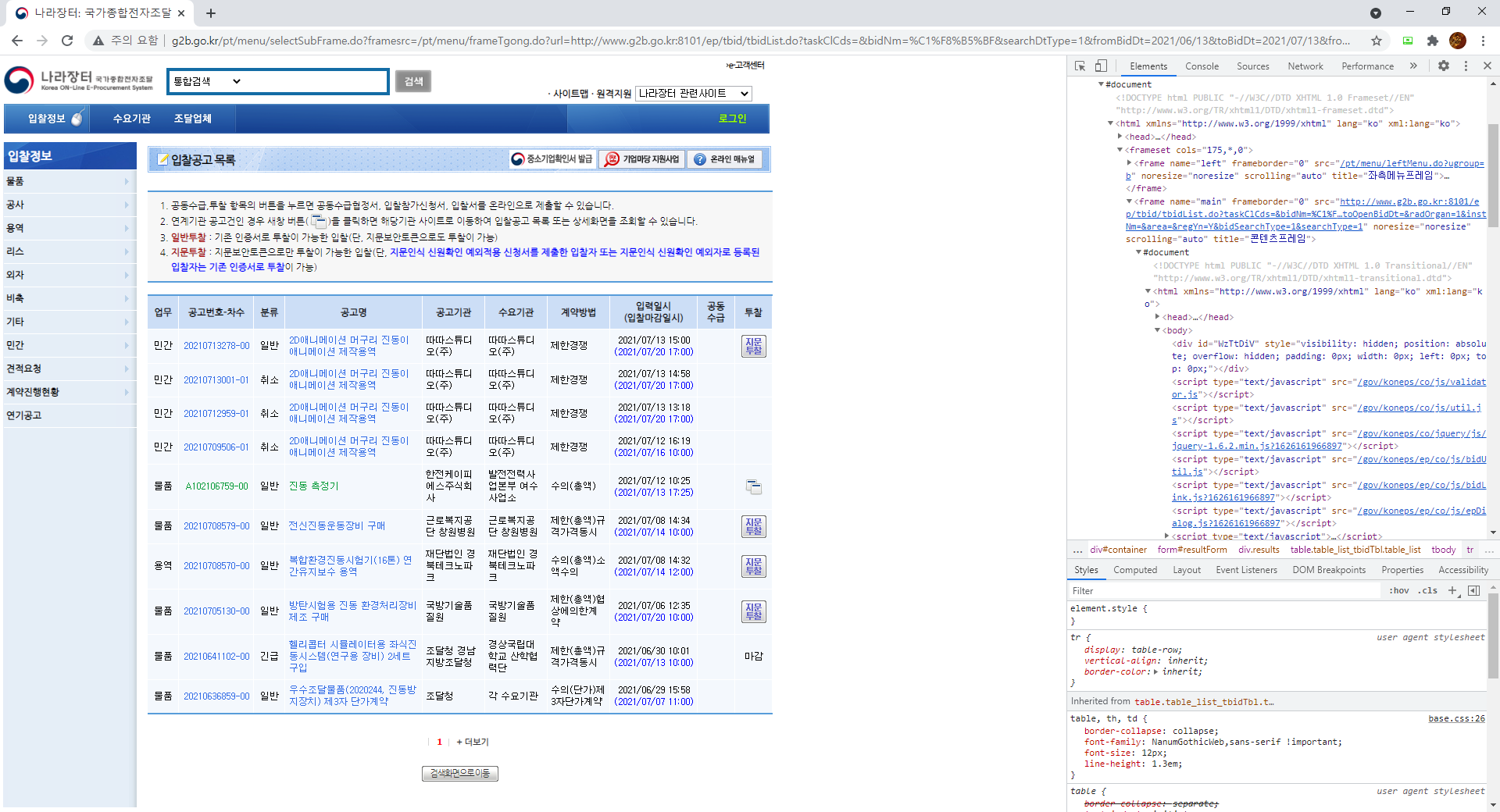Click the 검색 search button
This screenshot has height=812, width=1500.
pyautogui.click(x=413, y=81)
